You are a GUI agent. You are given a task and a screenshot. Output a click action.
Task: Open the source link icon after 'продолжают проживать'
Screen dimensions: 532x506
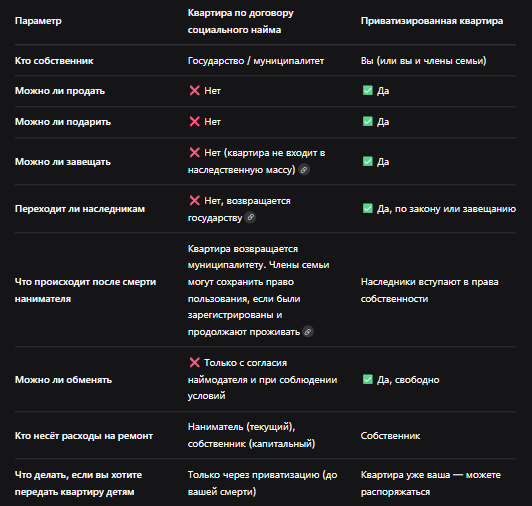tap(308, 332)
